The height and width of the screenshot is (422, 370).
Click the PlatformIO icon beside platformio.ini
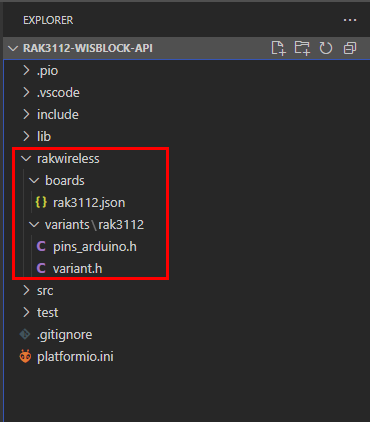point(25,356)
